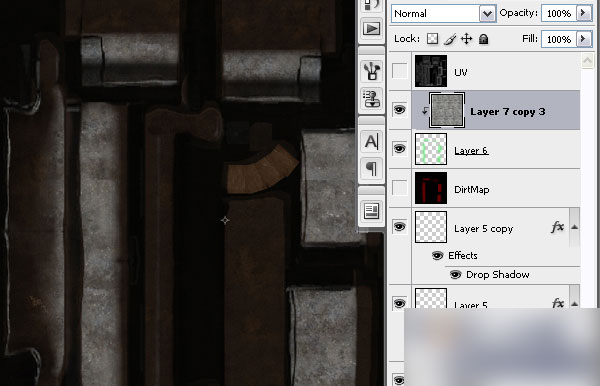Click the fx icon on Layer 5
Screen dimensions: 600x386
pos(558,303)
